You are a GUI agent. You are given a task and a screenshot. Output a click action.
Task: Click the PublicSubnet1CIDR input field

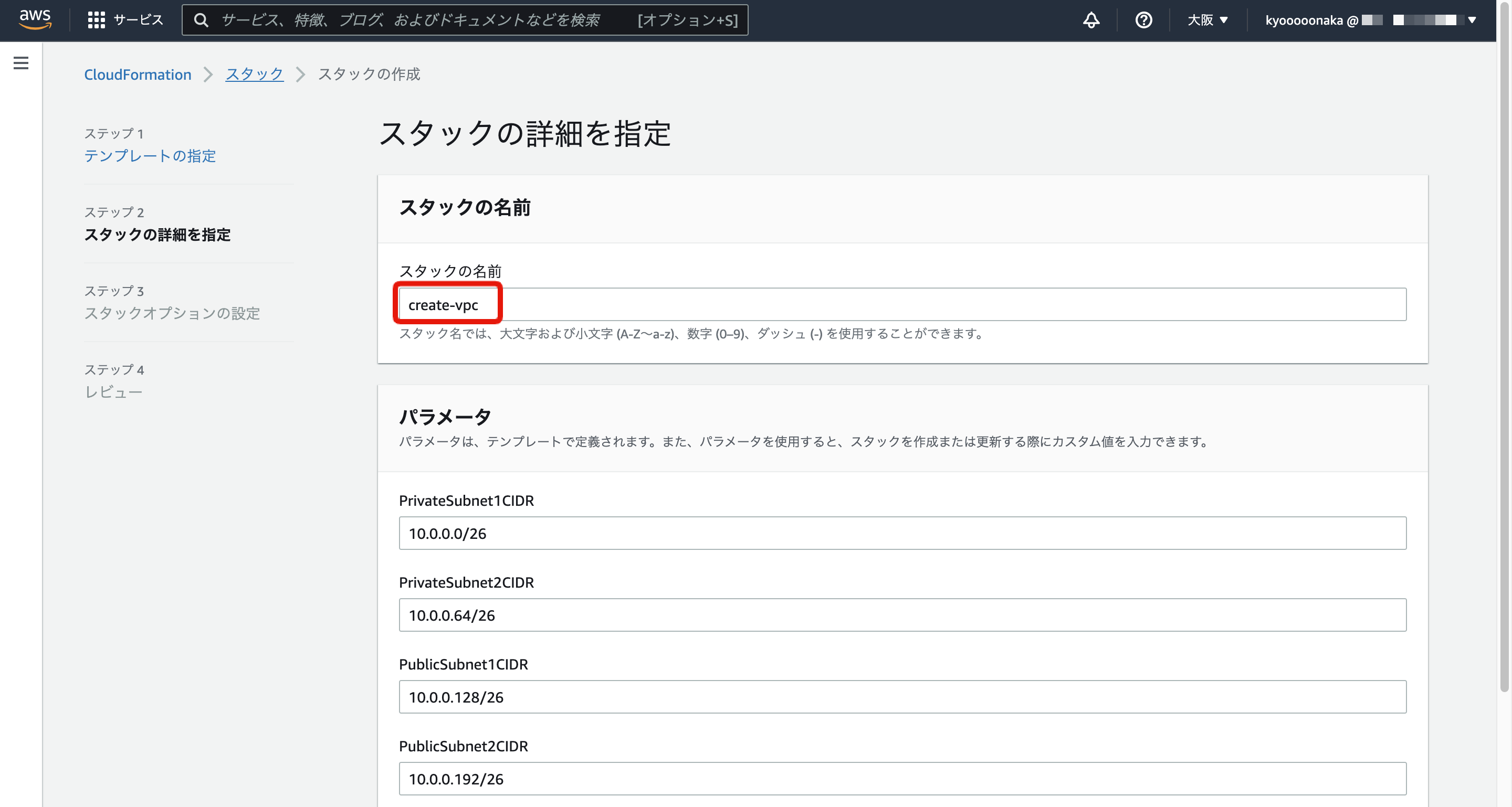[x=902, y=697]
